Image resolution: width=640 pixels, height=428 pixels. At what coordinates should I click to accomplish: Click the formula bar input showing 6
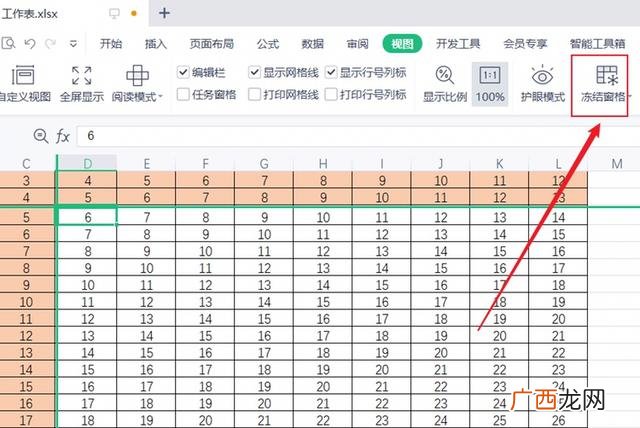tap(358, 136)
